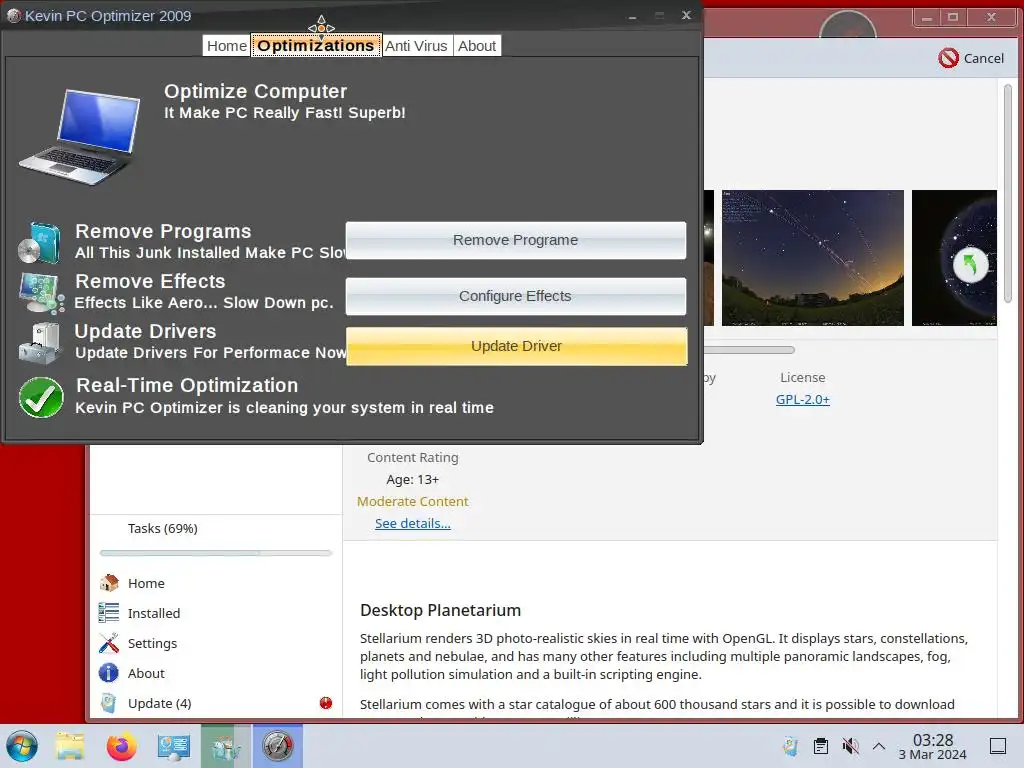Image resolution: width=1024 pixels, height=768 pixels.
Task: Click the vertical scrollbar in software manager
Action: (1008, 193)
